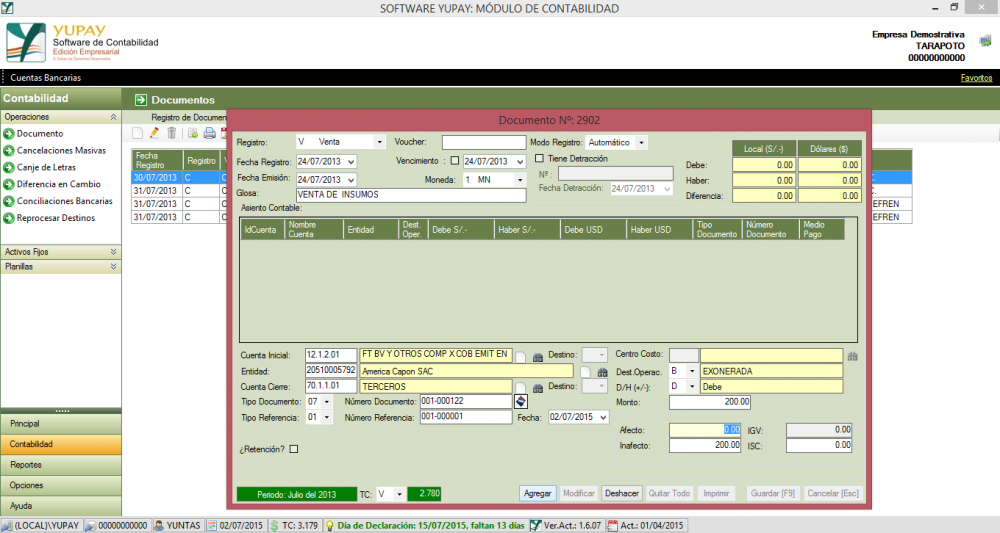Tick the ¿Retención? checkbox
Screen dimensions: 1000x533
pos(294,449)
